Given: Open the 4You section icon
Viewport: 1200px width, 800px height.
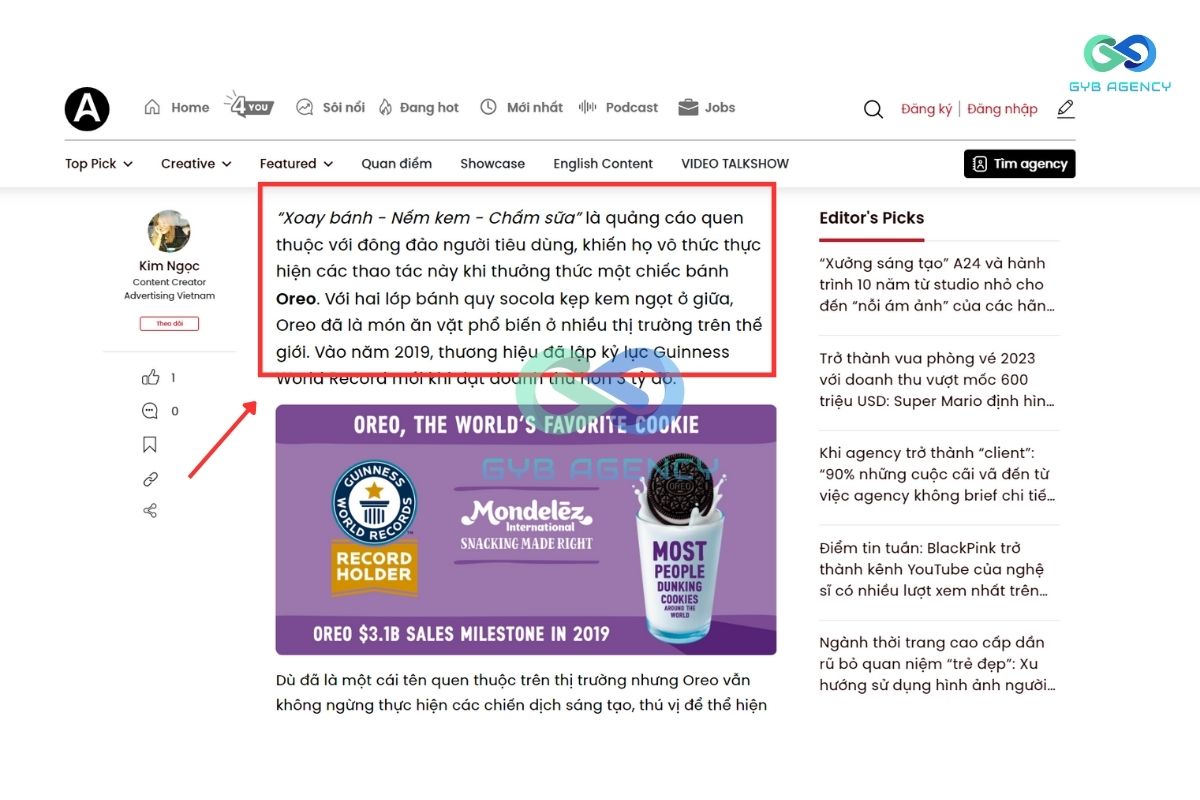Looking at the screenshot, I should coord(248,104).
